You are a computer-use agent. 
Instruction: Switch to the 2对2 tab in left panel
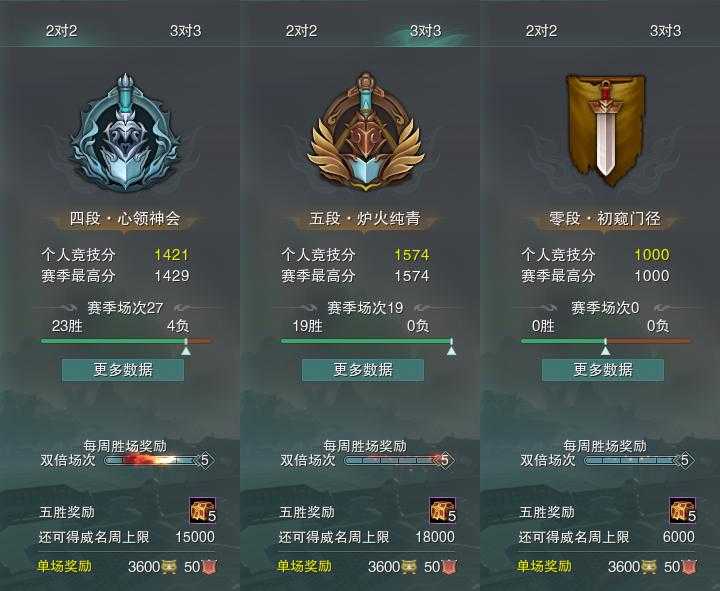pos(62,31)
